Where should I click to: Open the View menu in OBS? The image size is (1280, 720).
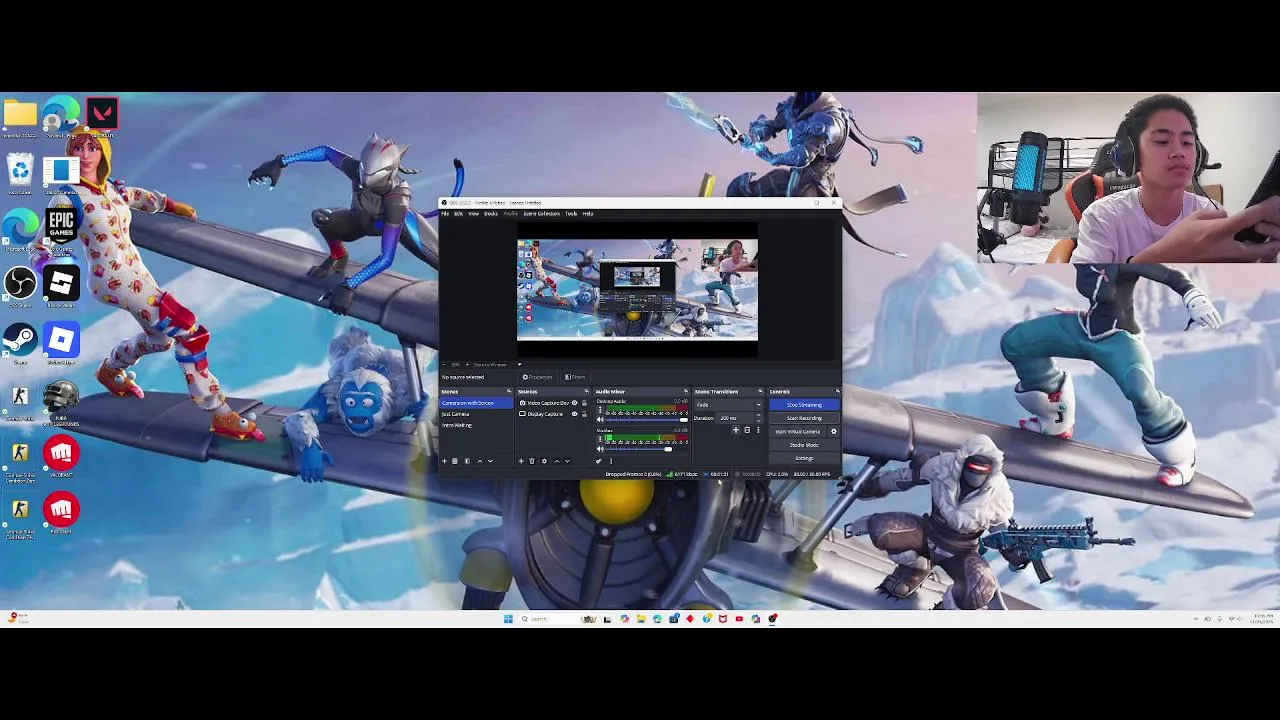(473, 214)
